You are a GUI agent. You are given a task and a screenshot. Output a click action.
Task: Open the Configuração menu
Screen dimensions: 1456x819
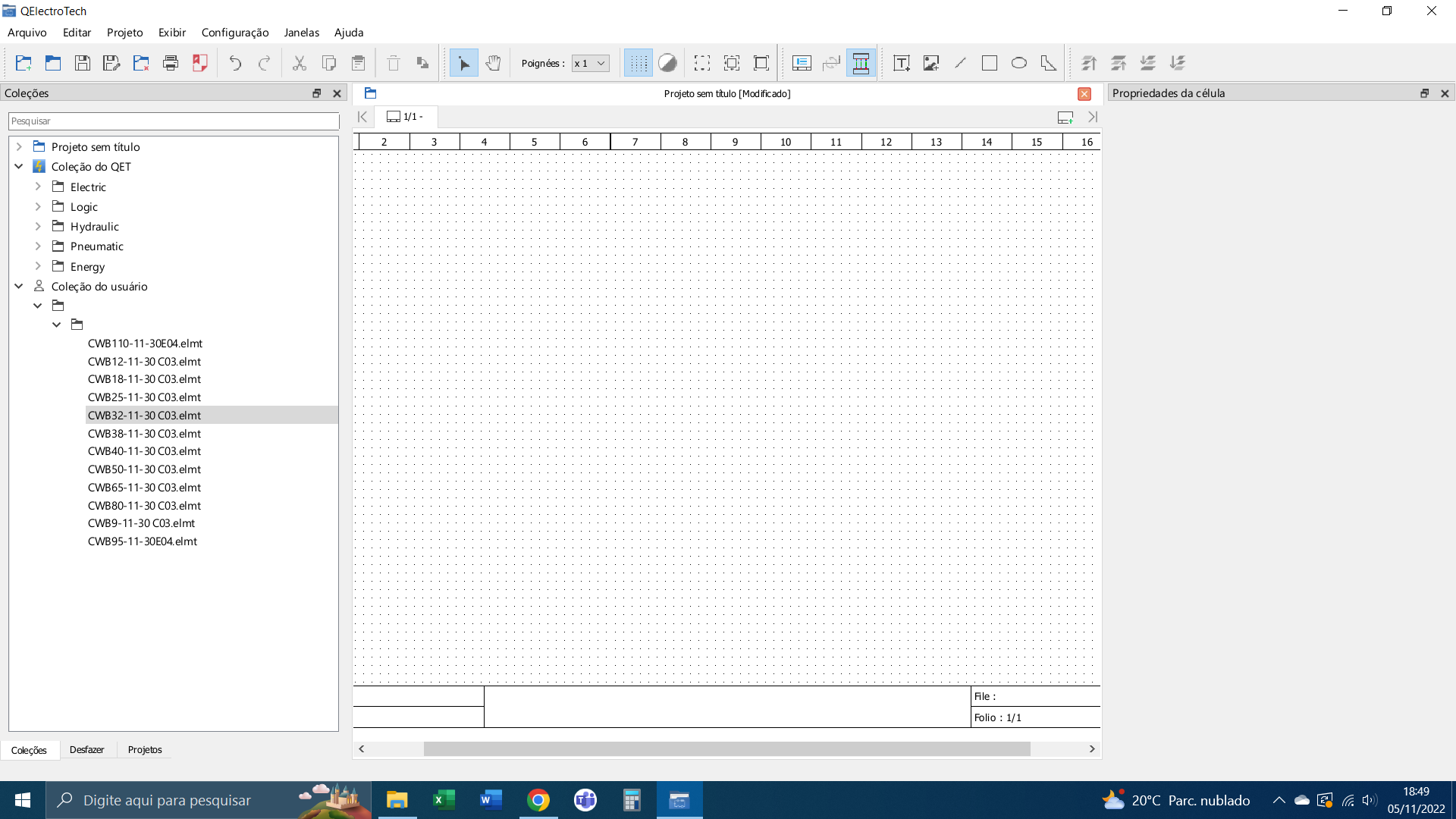click(234, 32)
